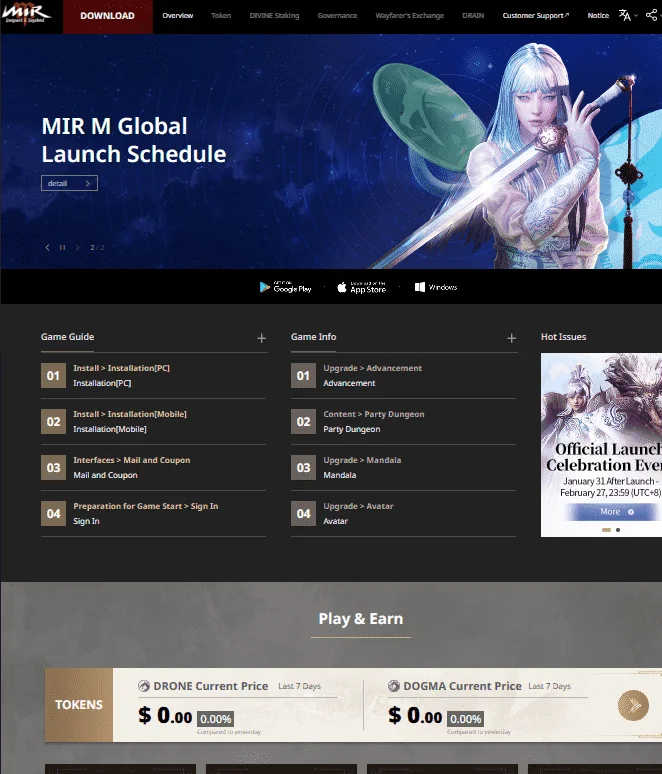Click the TOKENS label panel
This screenshot has height=774, width=662.
point(79,705)
